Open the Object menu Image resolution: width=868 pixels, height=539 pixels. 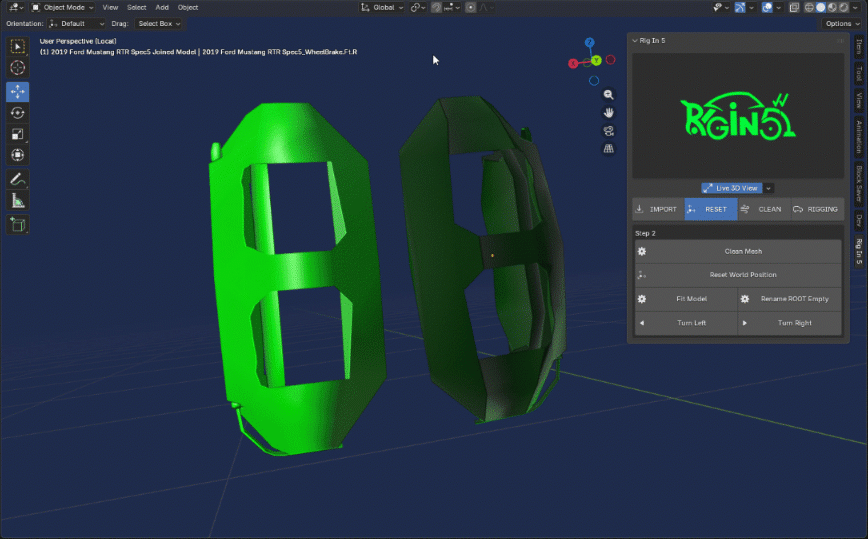coord(188,7)
